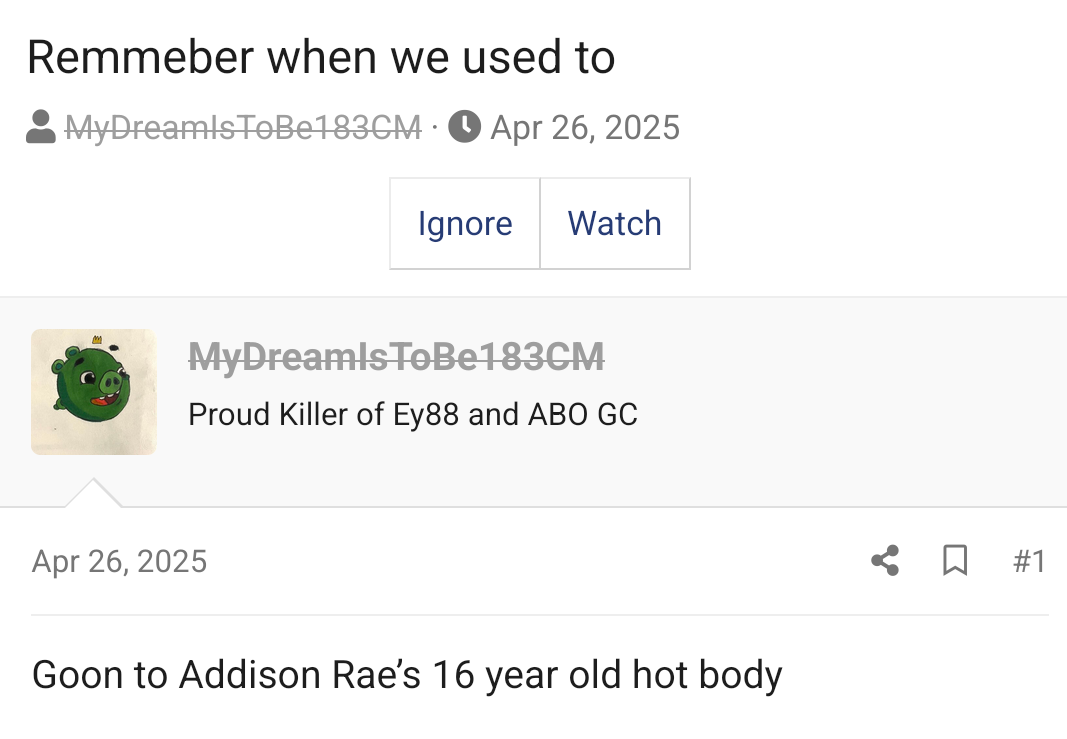Click the pig avatar thumbnail
The image size is (1067, 739).
tap(93, 391)
